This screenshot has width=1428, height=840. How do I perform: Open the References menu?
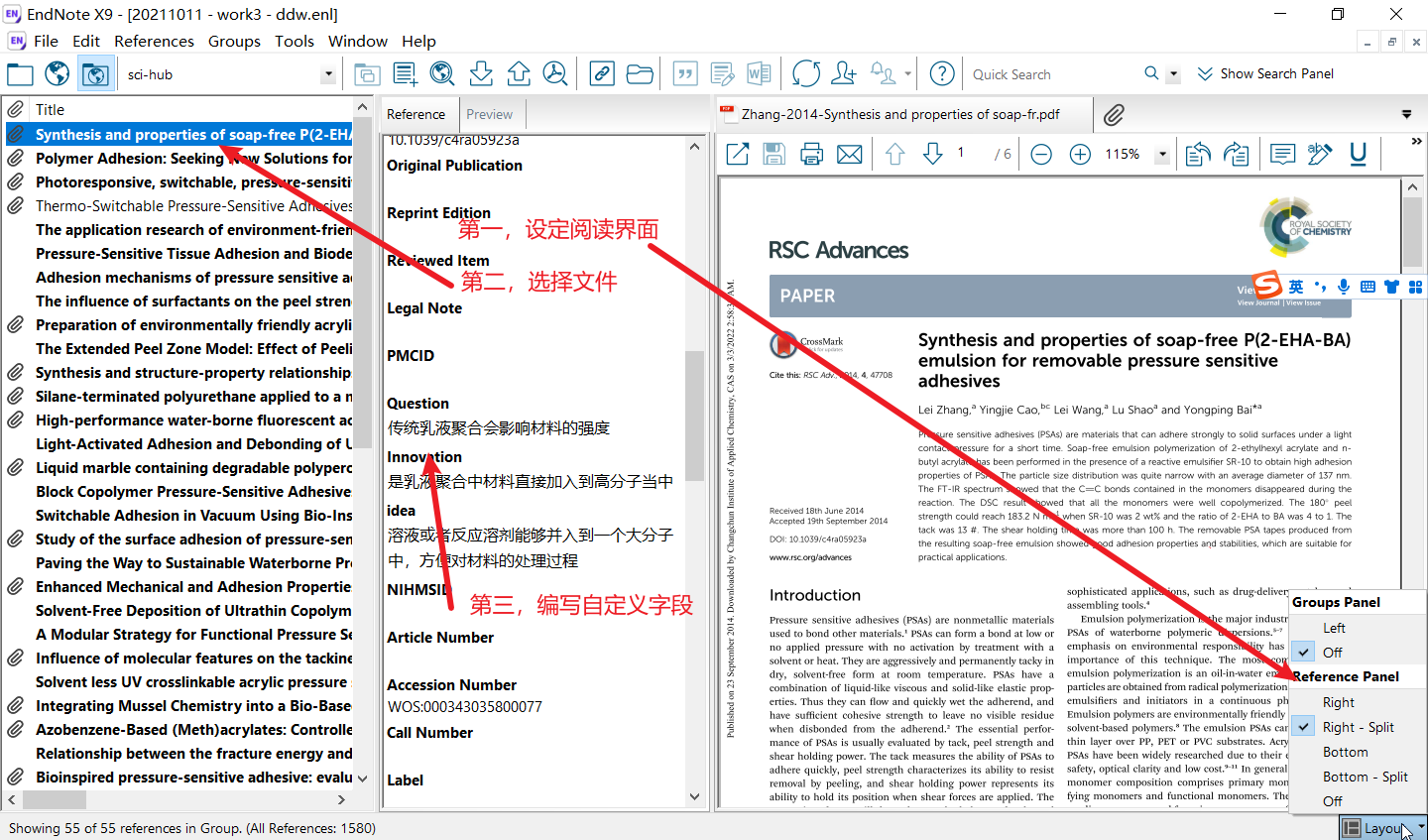pyautogui.click(x=154, y=41)
